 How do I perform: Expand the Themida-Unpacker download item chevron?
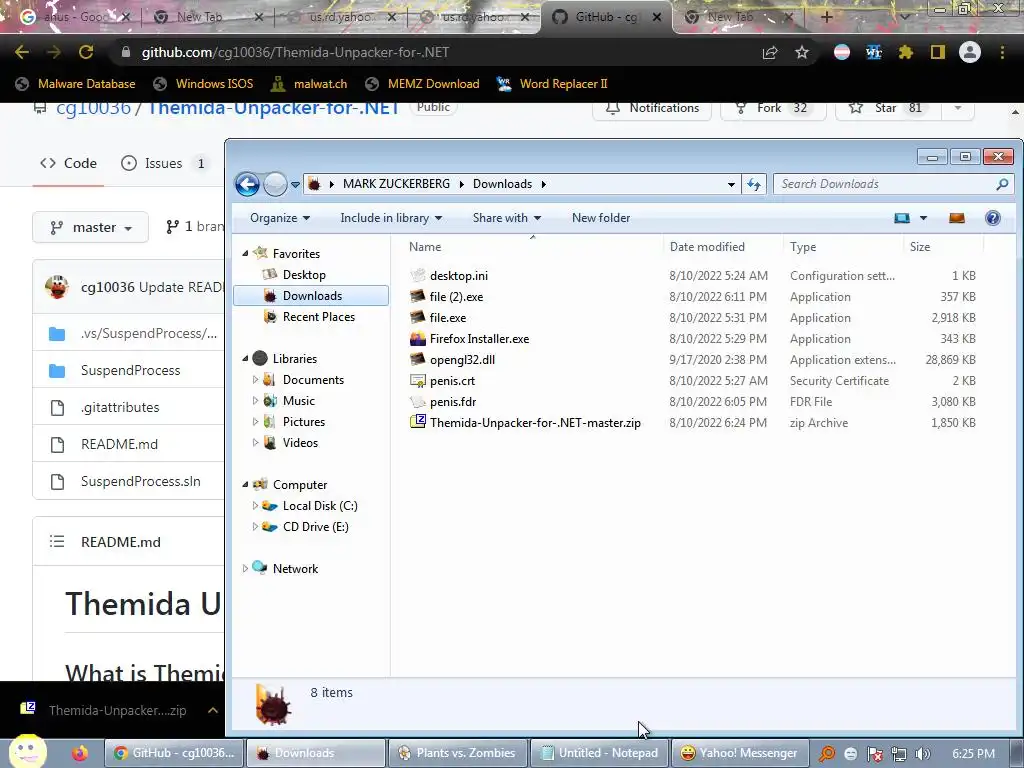pyautogui.click(x=213, y=710)
